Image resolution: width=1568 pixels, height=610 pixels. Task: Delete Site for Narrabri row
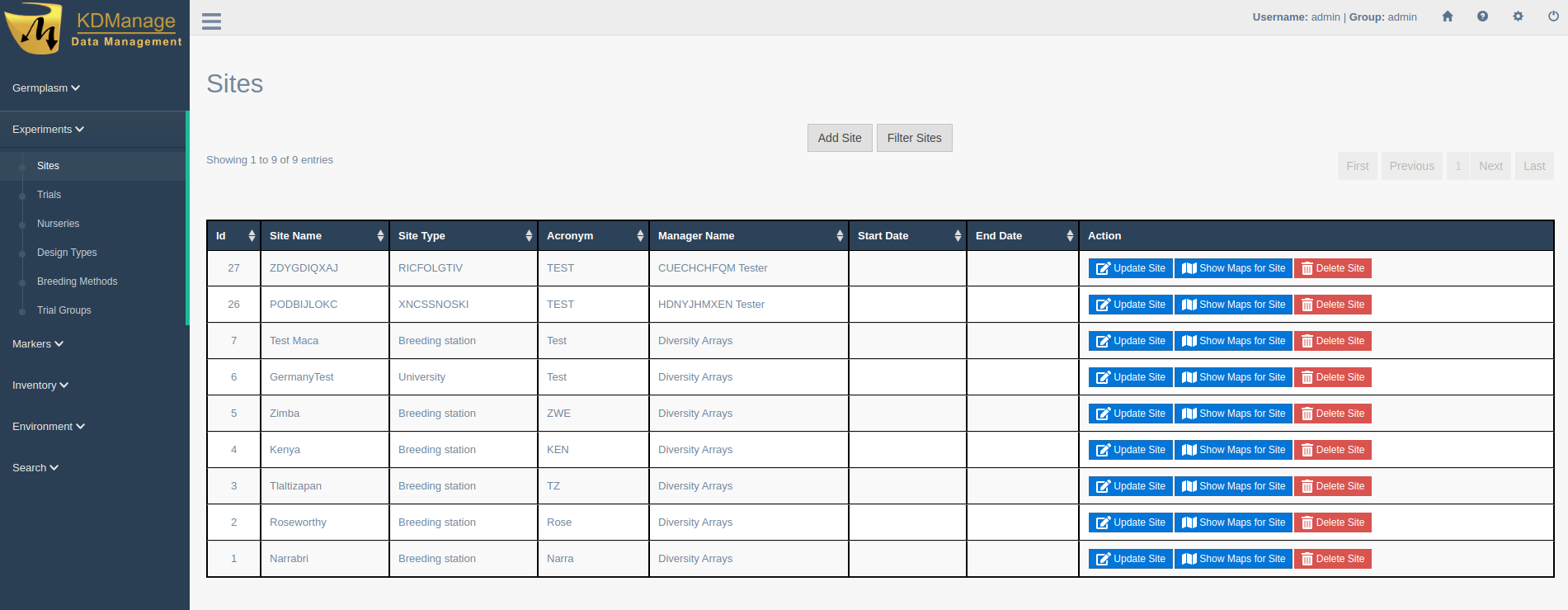[x=1332, y=559]
